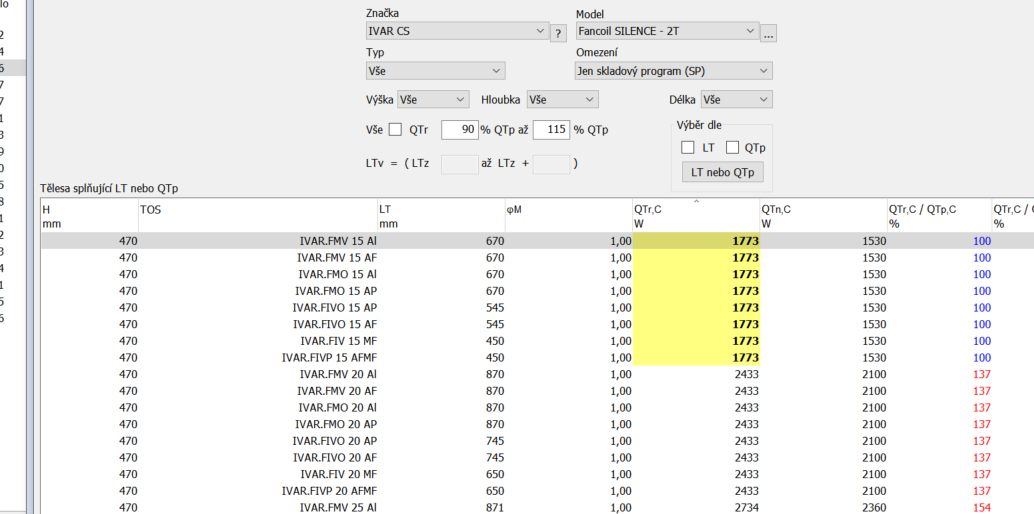Click the QTr,C / QTp,C % column header

click(940, 216)
